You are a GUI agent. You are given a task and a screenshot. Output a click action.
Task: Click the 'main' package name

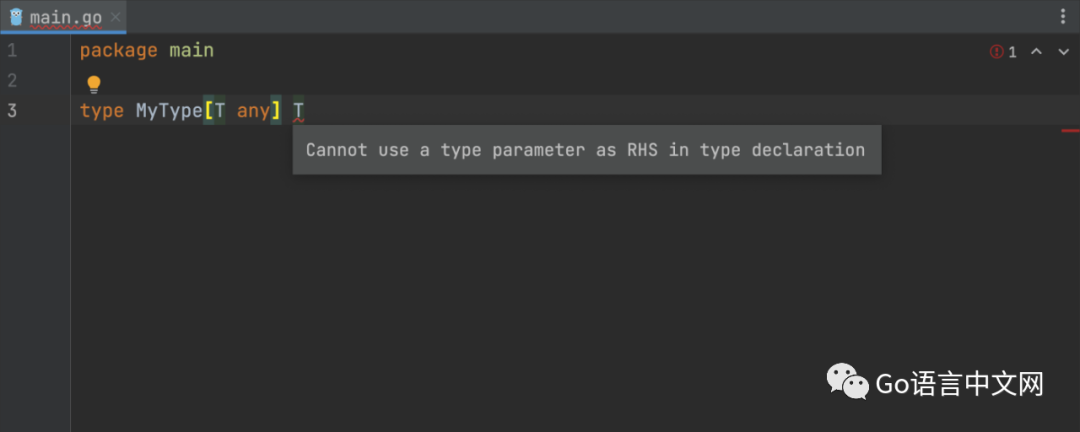click(x=191, y=51)
